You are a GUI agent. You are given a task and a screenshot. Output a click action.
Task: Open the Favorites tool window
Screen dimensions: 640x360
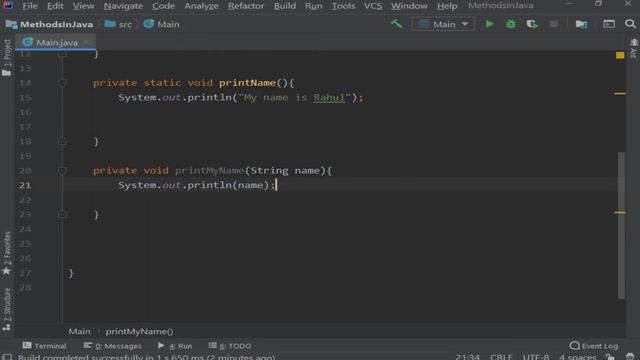click(7, 253)
